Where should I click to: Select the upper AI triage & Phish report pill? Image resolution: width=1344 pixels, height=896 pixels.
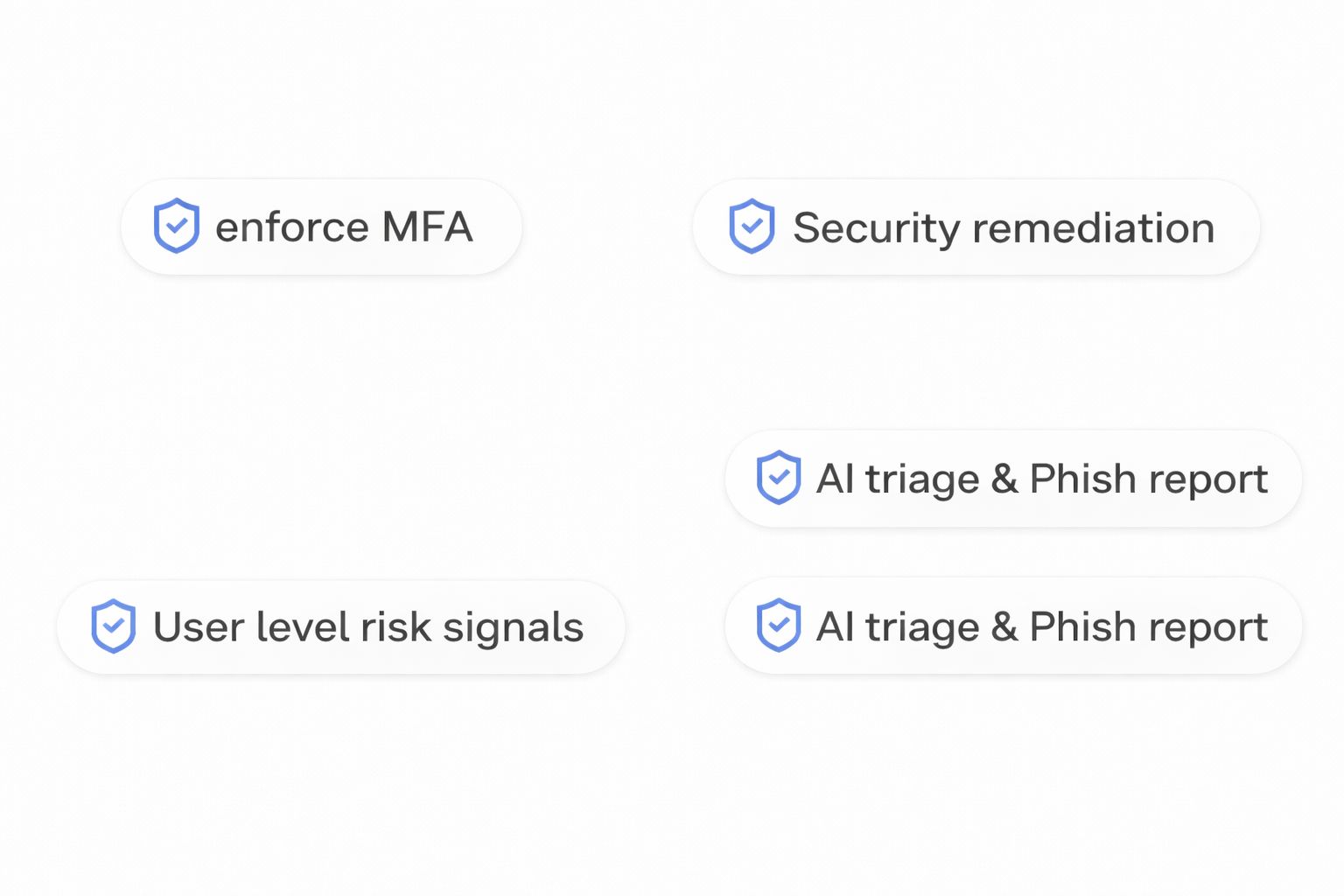coord(1013,479)
